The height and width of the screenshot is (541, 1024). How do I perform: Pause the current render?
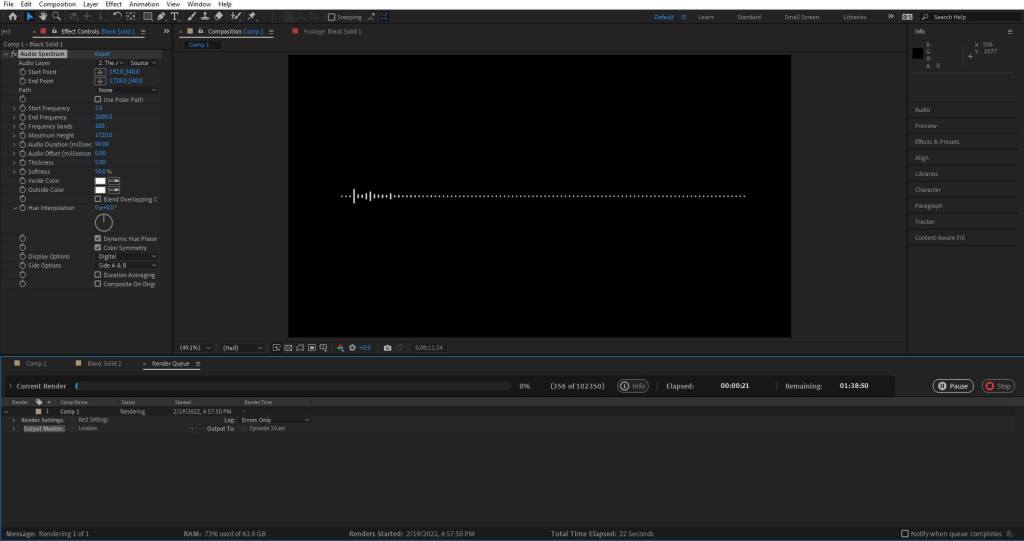click(952, 386)
